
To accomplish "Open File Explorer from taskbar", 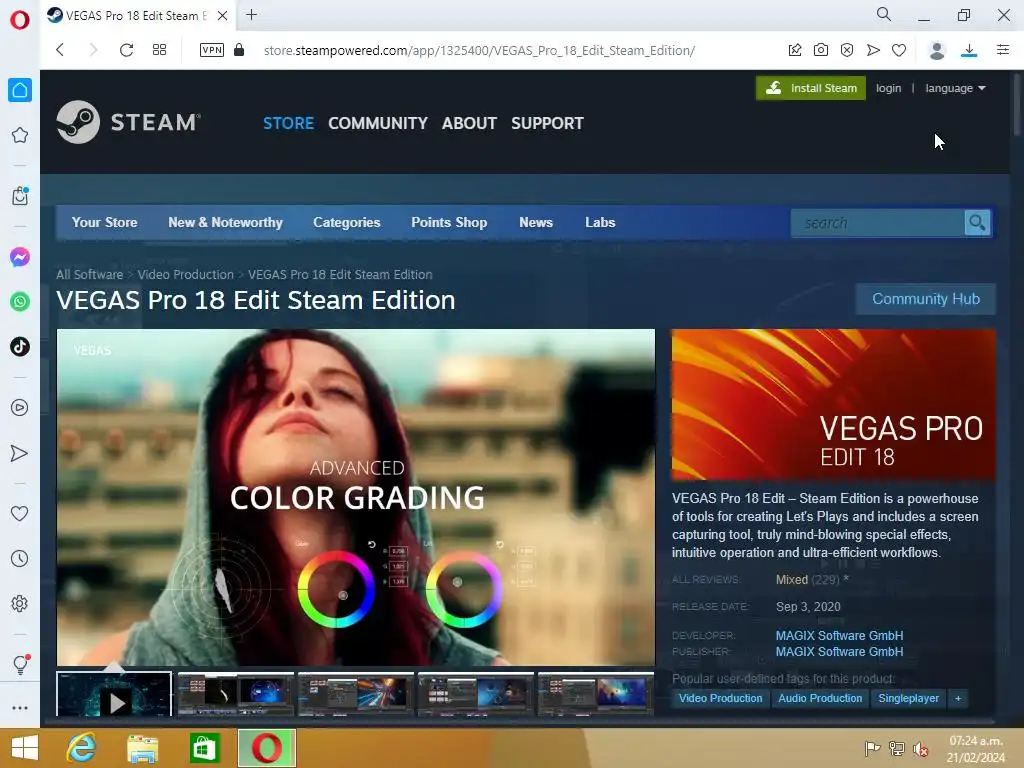I will tap(142, 748).
